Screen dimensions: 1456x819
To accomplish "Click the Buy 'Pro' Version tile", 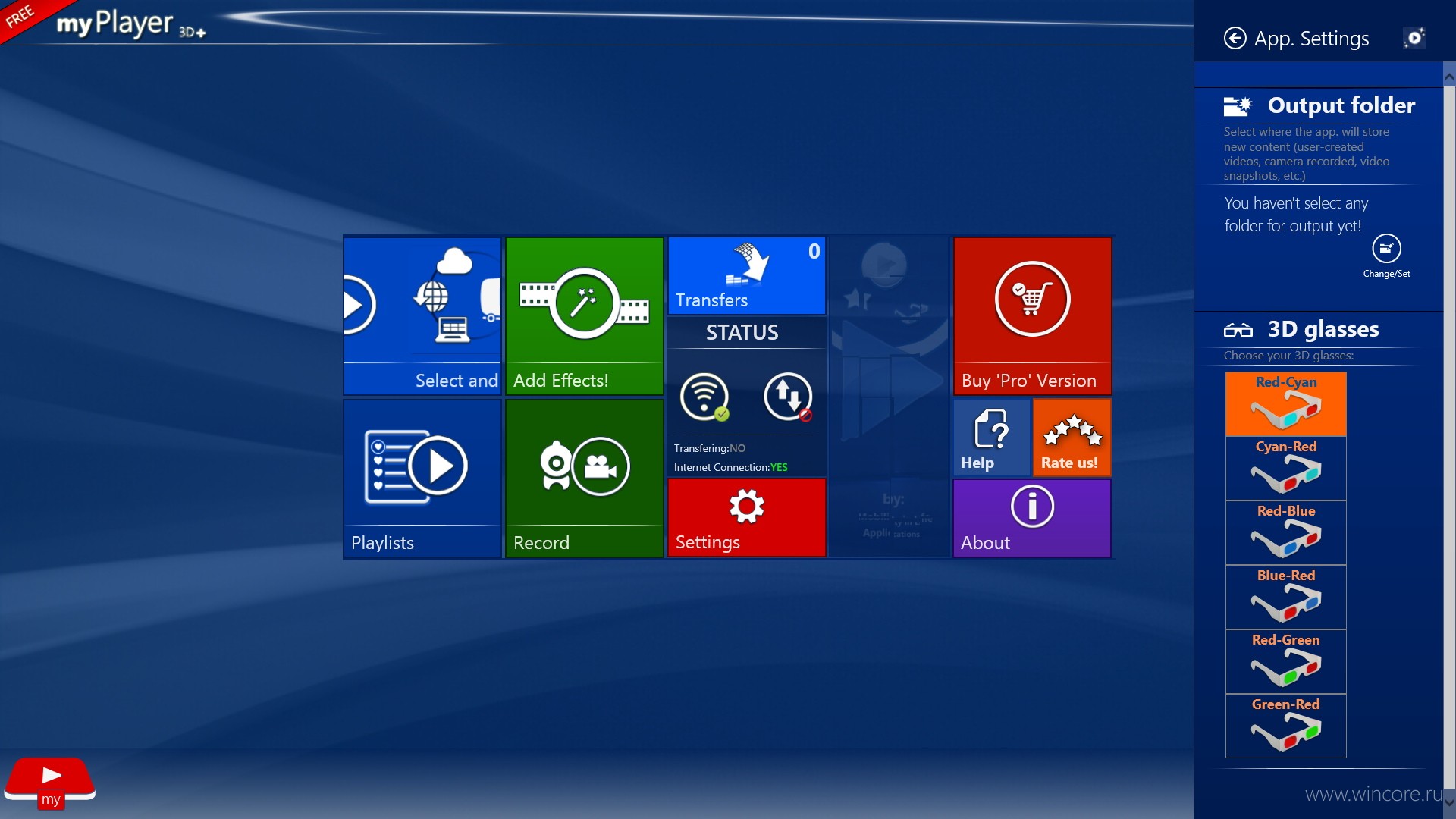I will coord(1032,316).
